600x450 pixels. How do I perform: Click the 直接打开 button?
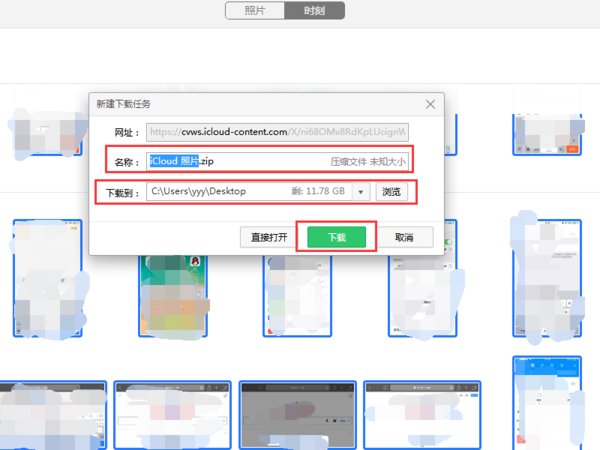[x=268, y=237]
